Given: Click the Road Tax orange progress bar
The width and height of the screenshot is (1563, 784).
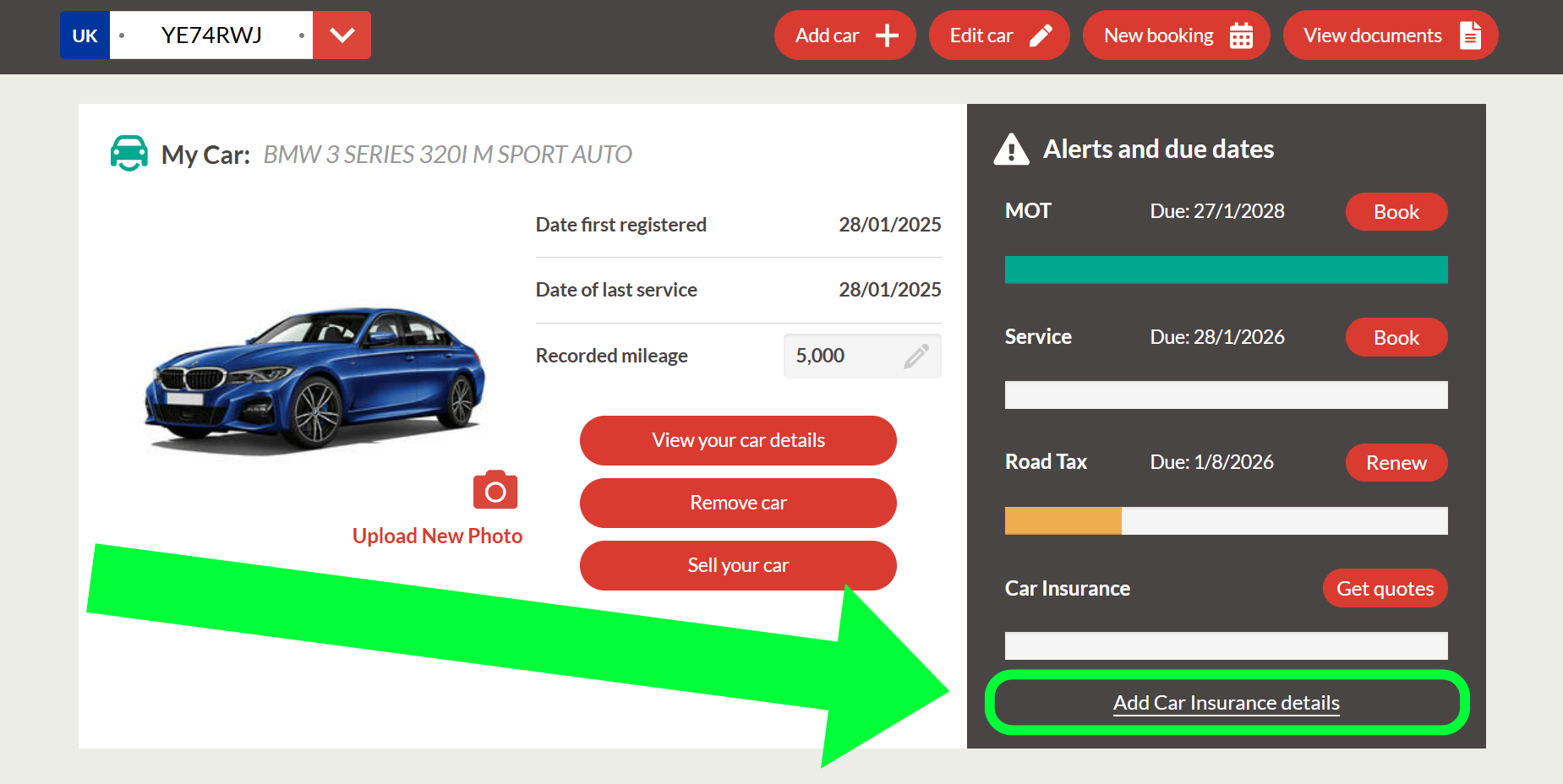Looking at the screenshot, I should [1063, 521].
